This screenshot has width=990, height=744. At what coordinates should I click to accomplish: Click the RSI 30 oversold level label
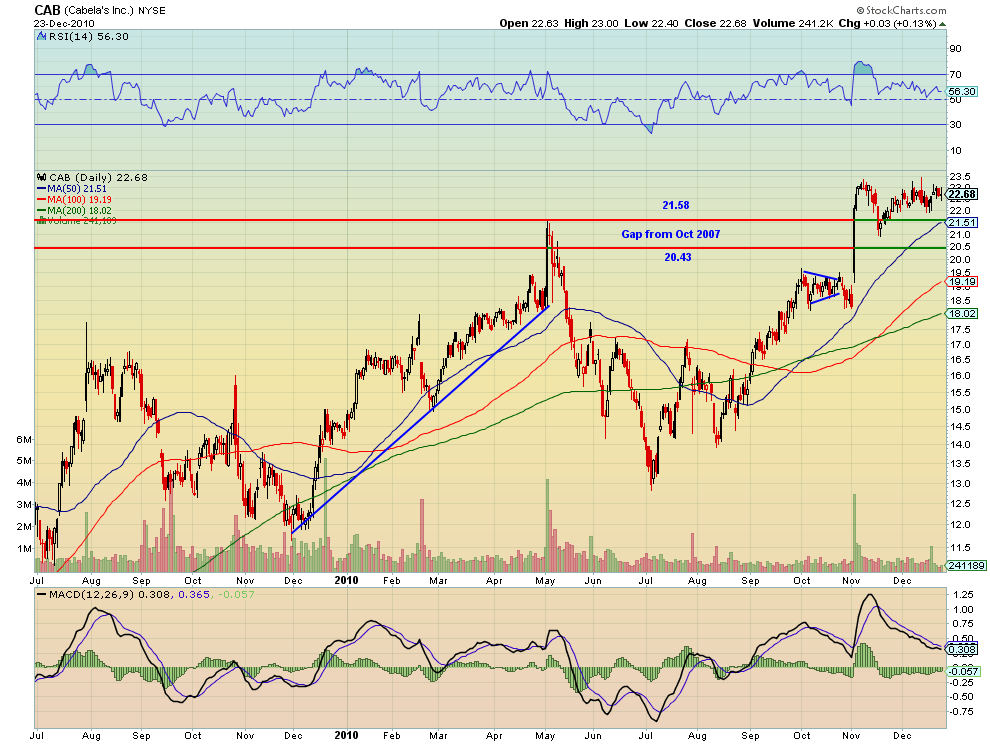tap(955, 124)
